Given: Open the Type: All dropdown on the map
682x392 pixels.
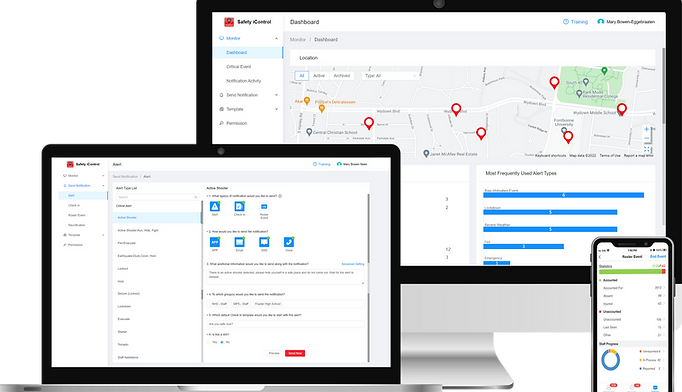Looking at the screenshot, I should (x=390, y=76).
